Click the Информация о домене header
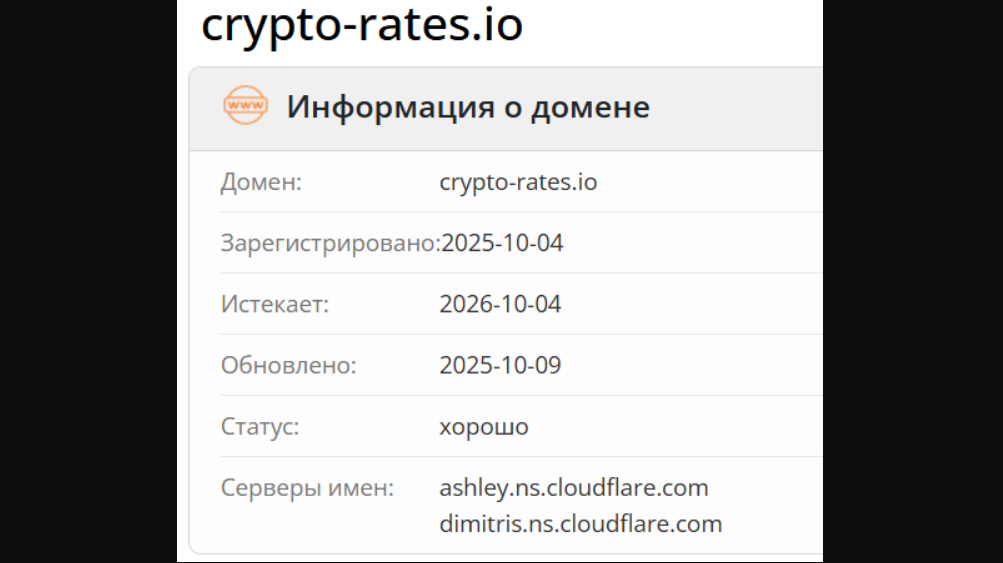Image resolution: width=1003 pixels, height=563 pixels. click(x=468, y=107)
